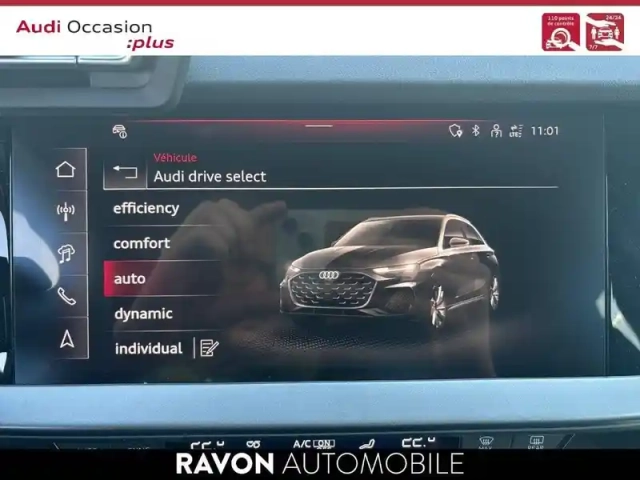Select the efficiency drive mode

pyautogui.click(x=146, y=208)
